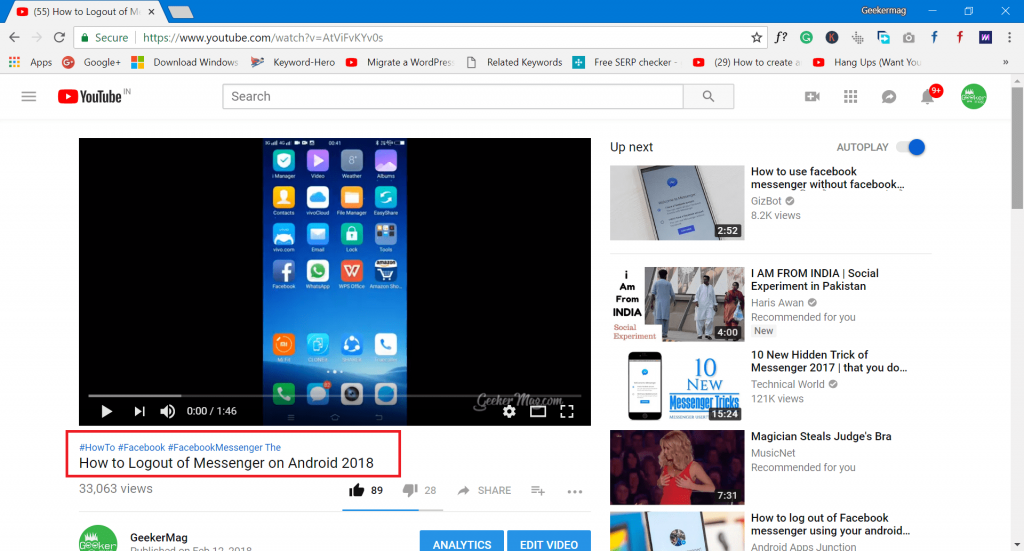The image size is (1024, 551).
Task: Open the Keyword-Hero bookmark
Action: pyautogui.click(x=293, y=62)
